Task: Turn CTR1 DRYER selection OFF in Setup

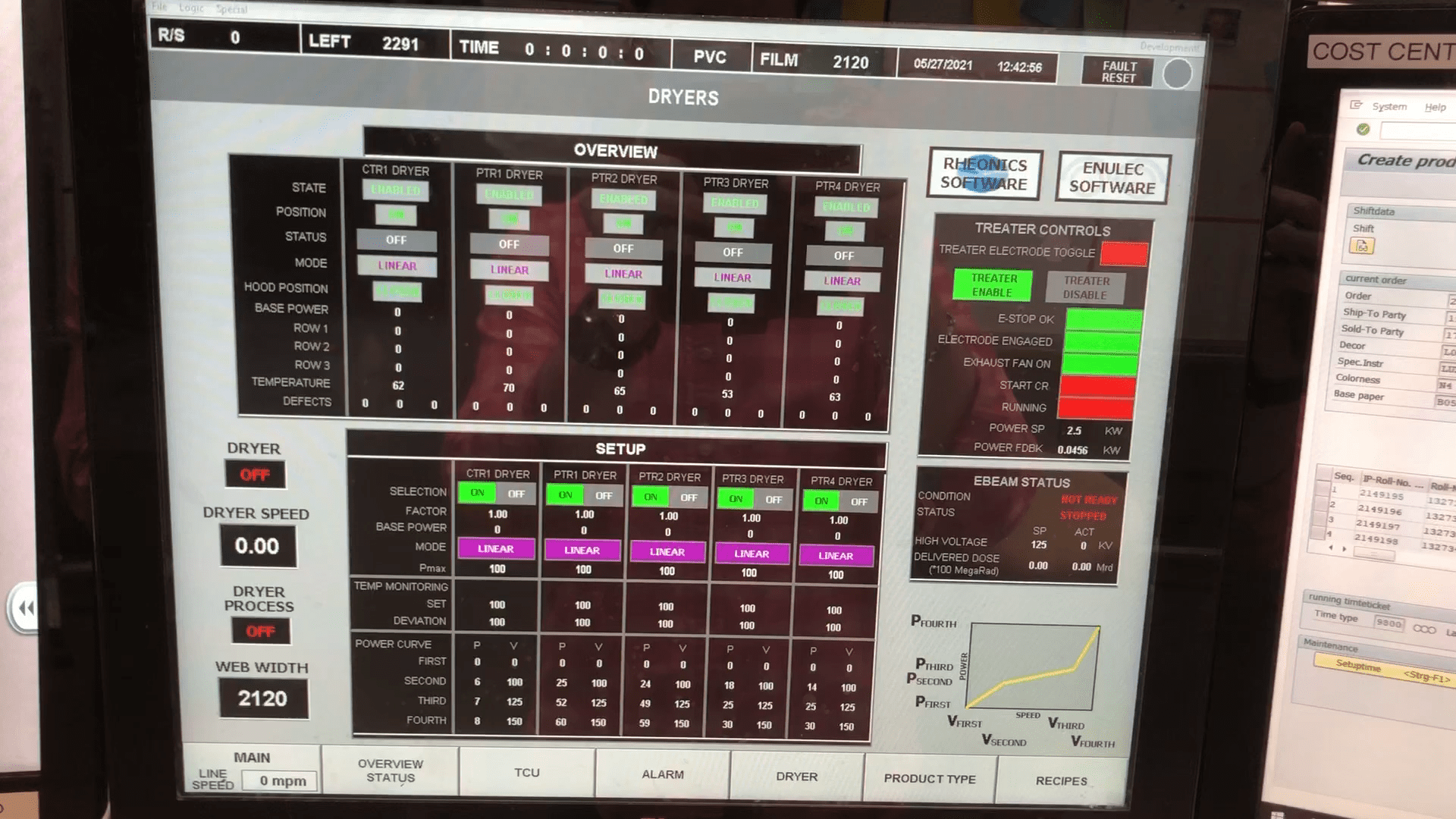Action: [x=516, y=494]
